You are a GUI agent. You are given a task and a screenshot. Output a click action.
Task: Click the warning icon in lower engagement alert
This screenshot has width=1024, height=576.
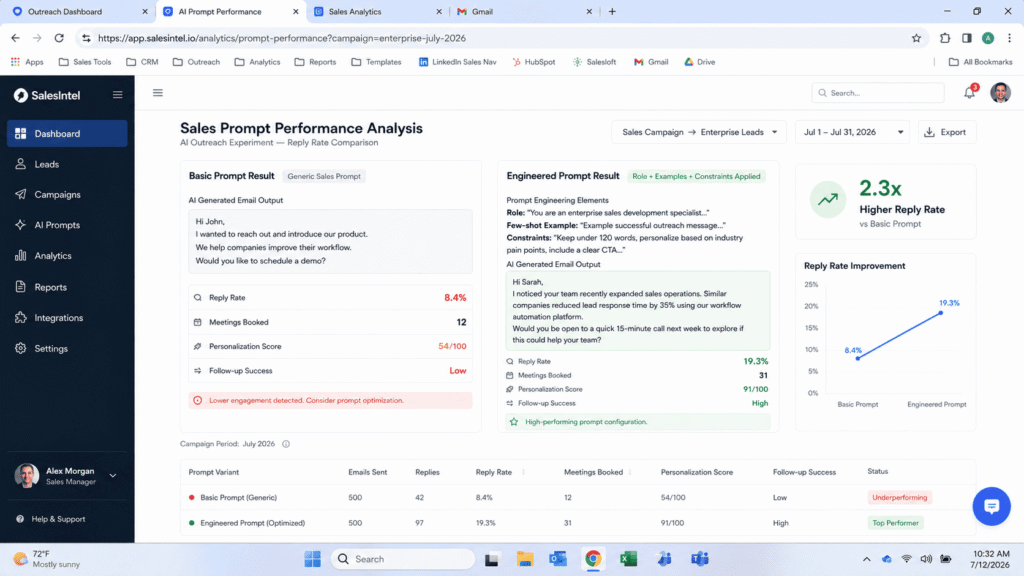point(198,400)
